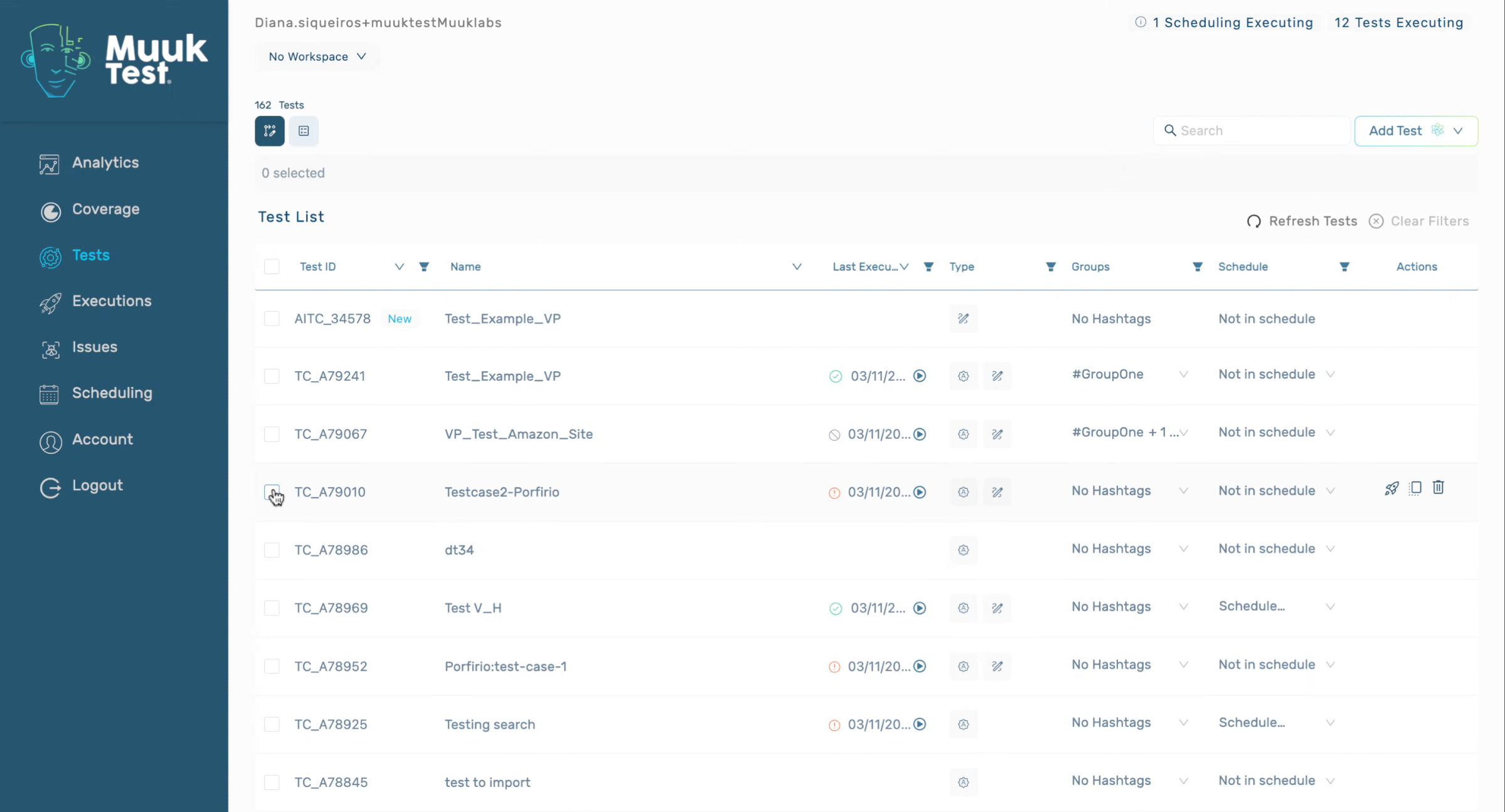The width and height of the screenshot is (1505, 812).
Task: Click the 12 Tests Executing status
Action: click(1398, 23)
